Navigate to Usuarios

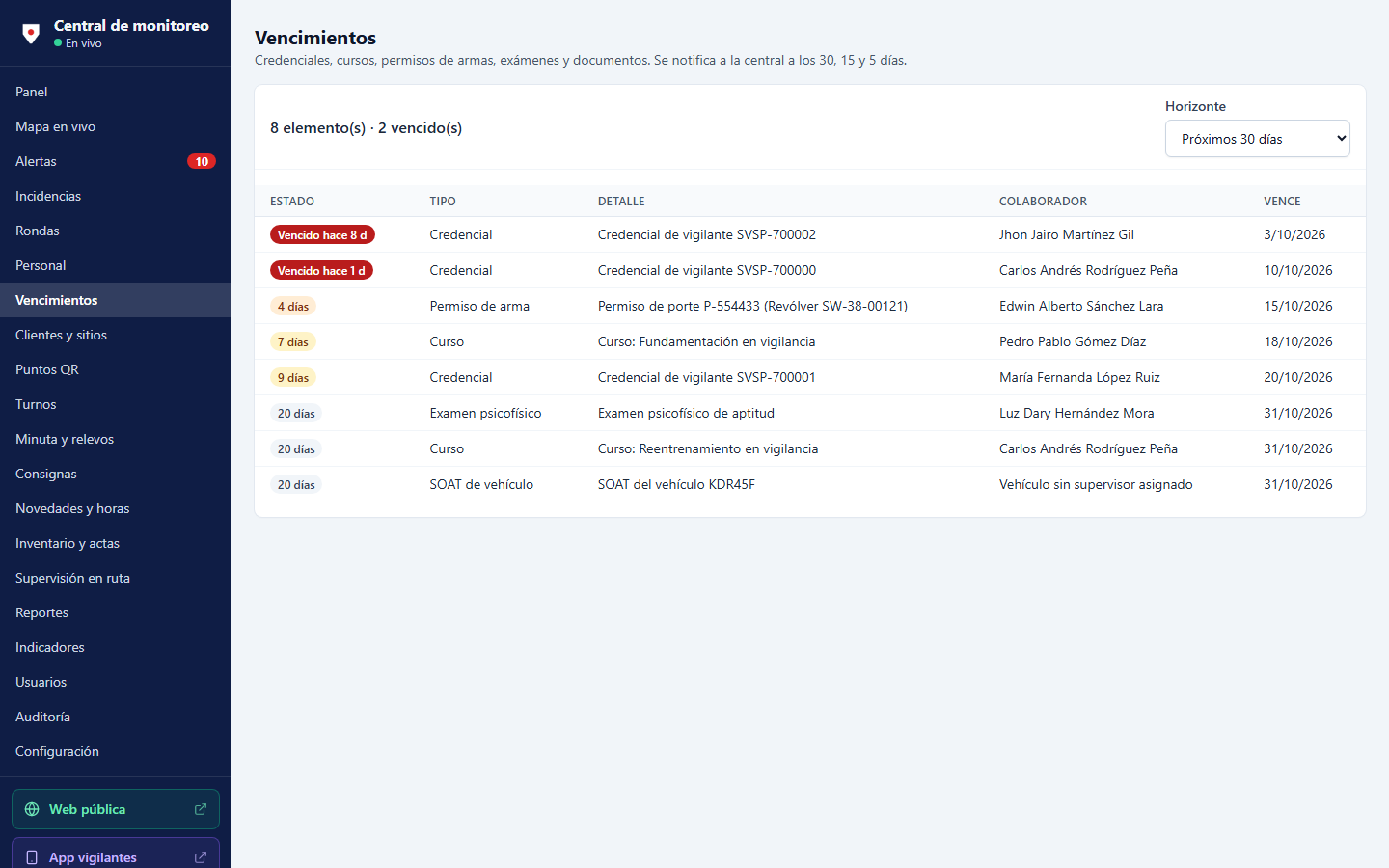pyautogui.click(x=116, y=682)
